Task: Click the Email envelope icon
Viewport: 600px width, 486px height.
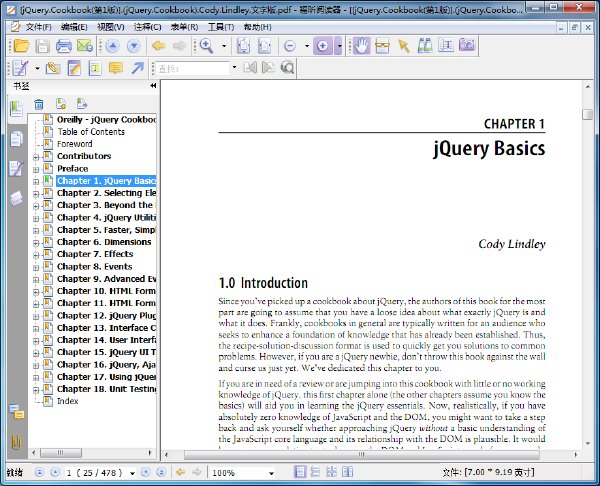Action: tap(85, 46)
